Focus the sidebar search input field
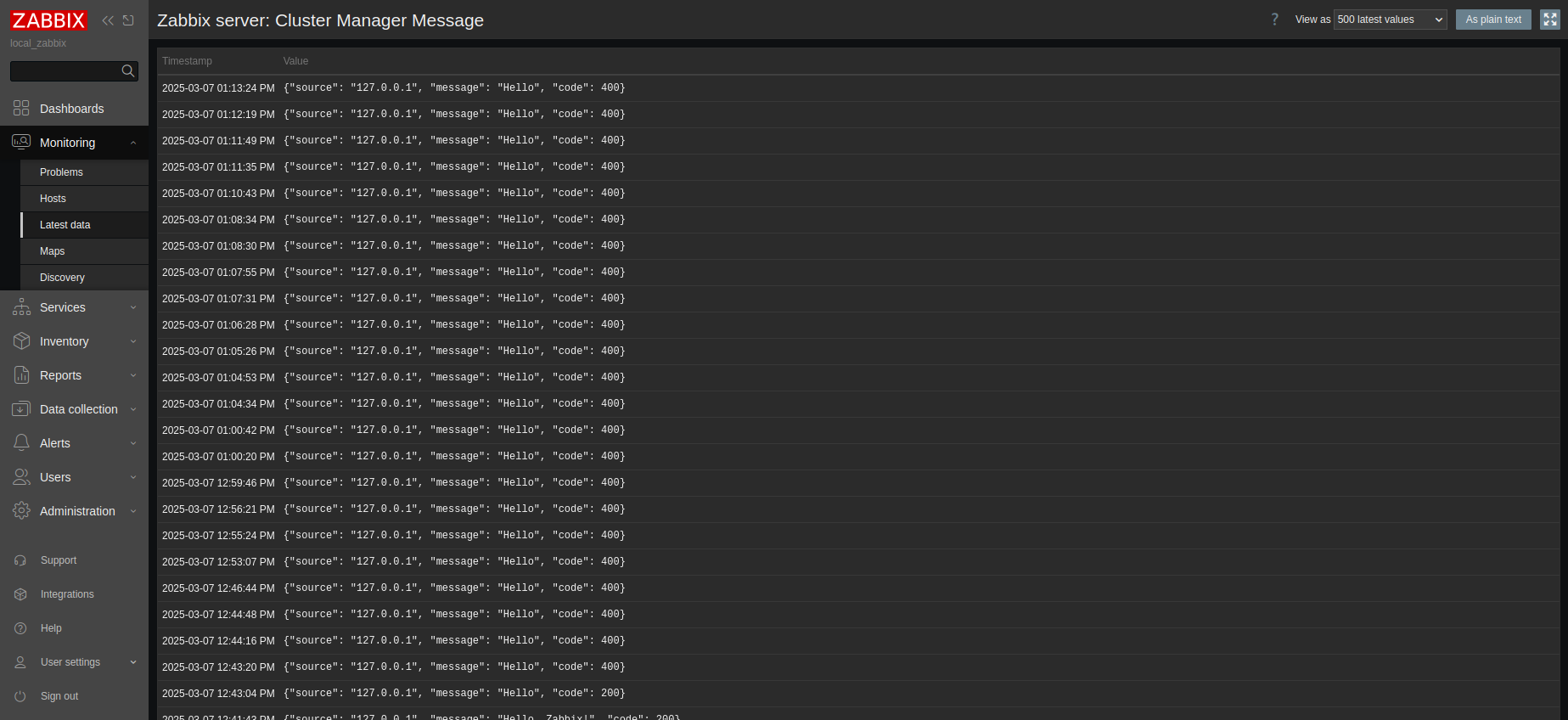The height and width of the screenshot is (720, 1568). 65,71
